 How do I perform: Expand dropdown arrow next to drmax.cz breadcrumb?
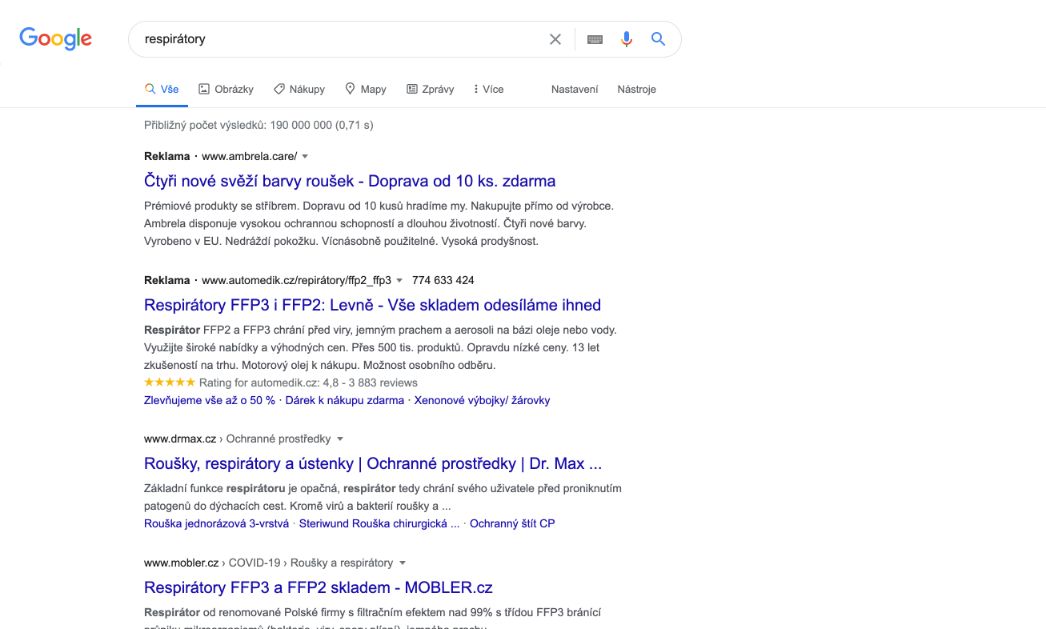[x=340, y=440]
